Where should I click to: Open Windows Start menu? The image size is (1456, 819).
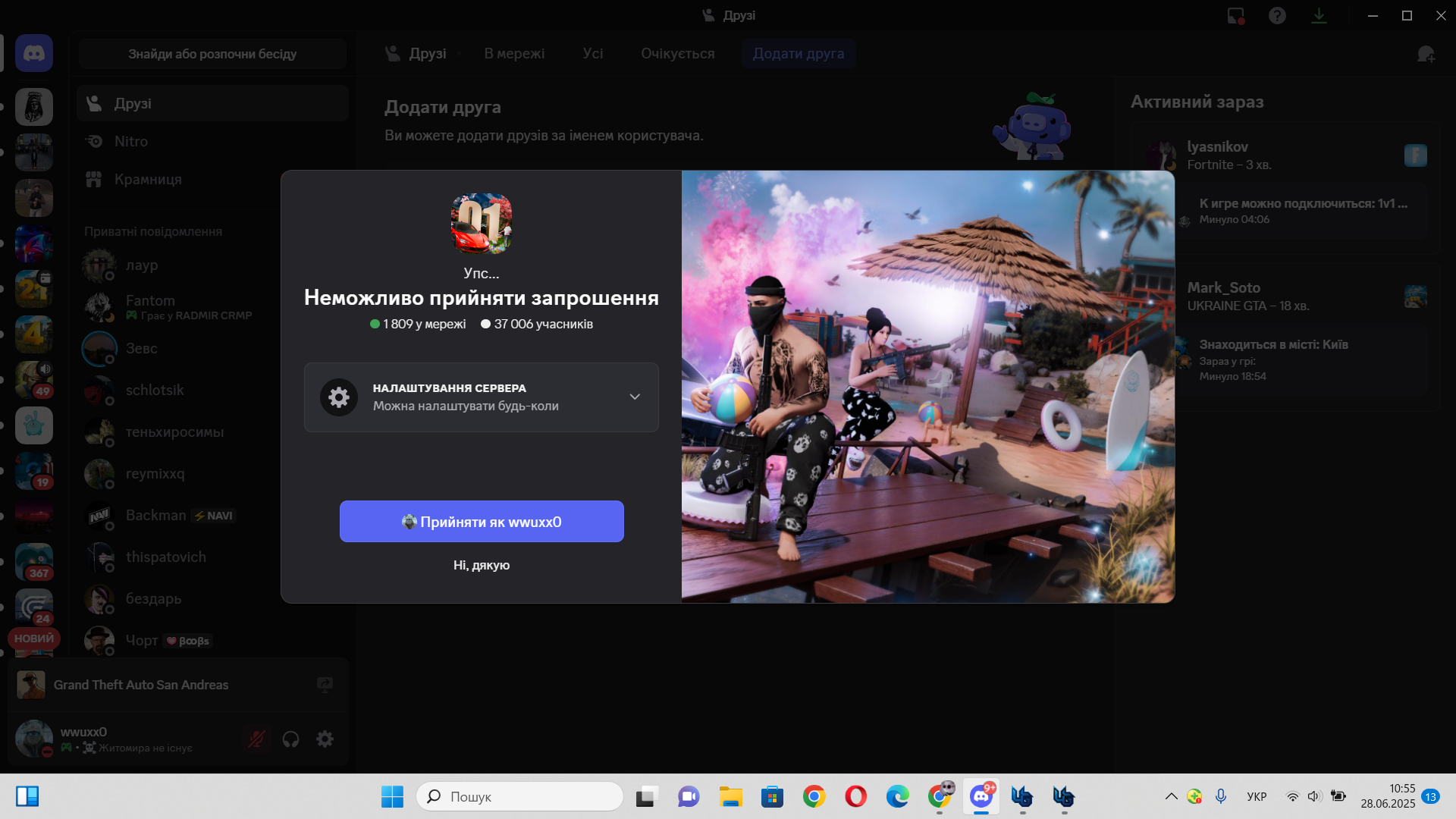pyautogui.click(x=392, y=796)
